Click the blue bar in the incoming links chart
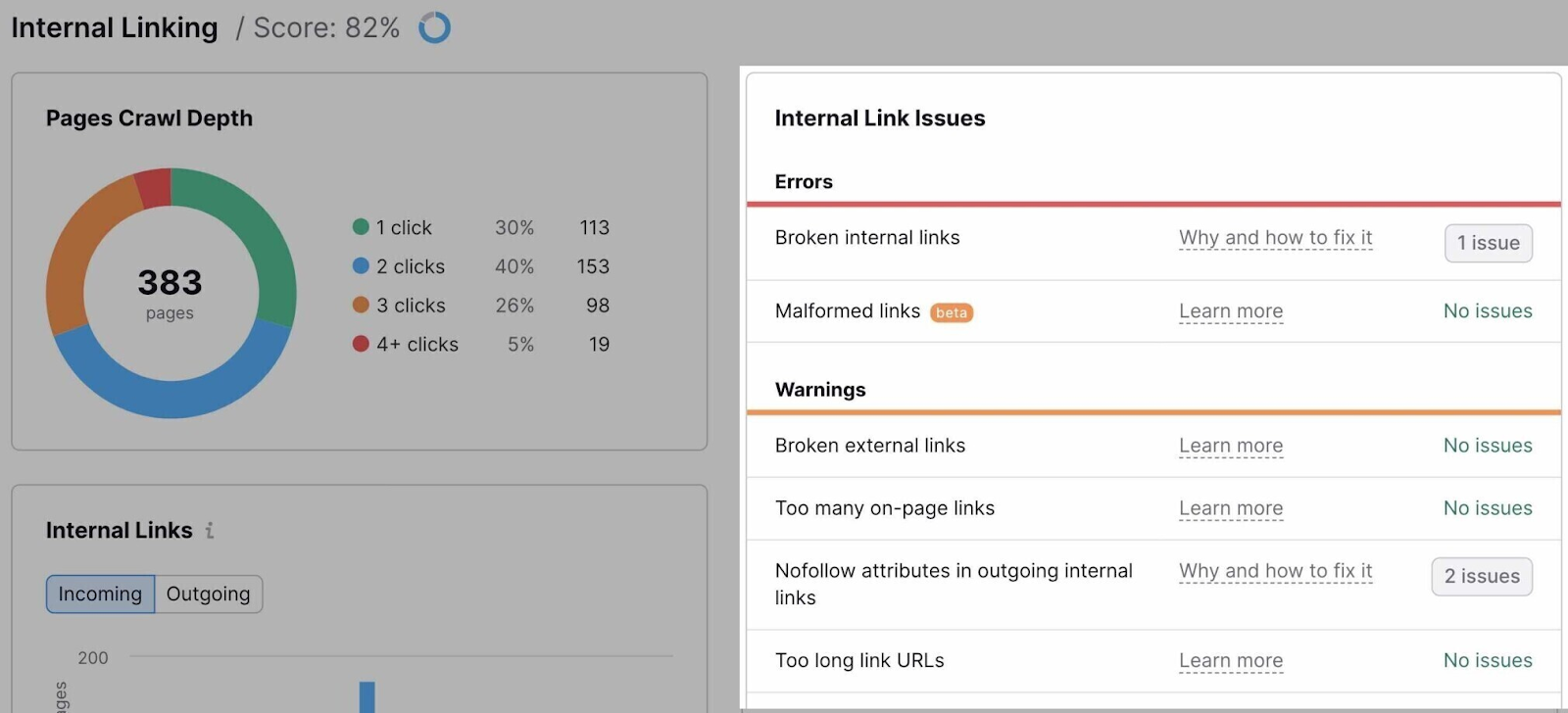Viewport: 1568px width, 713px height. click(x=367, y=695)
